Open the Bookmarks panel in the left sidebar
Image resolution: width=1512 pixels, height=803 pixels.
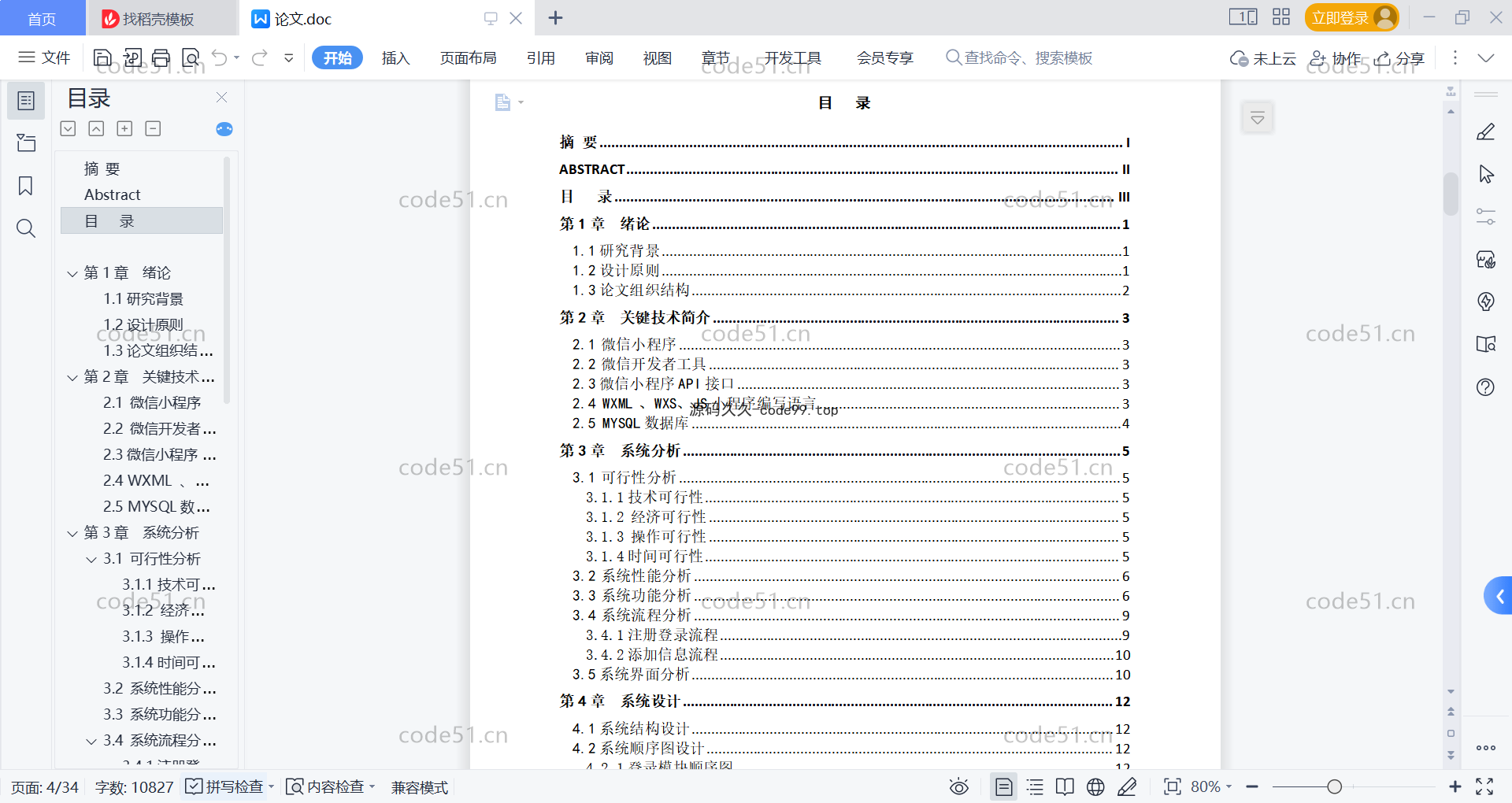[26, 186]
